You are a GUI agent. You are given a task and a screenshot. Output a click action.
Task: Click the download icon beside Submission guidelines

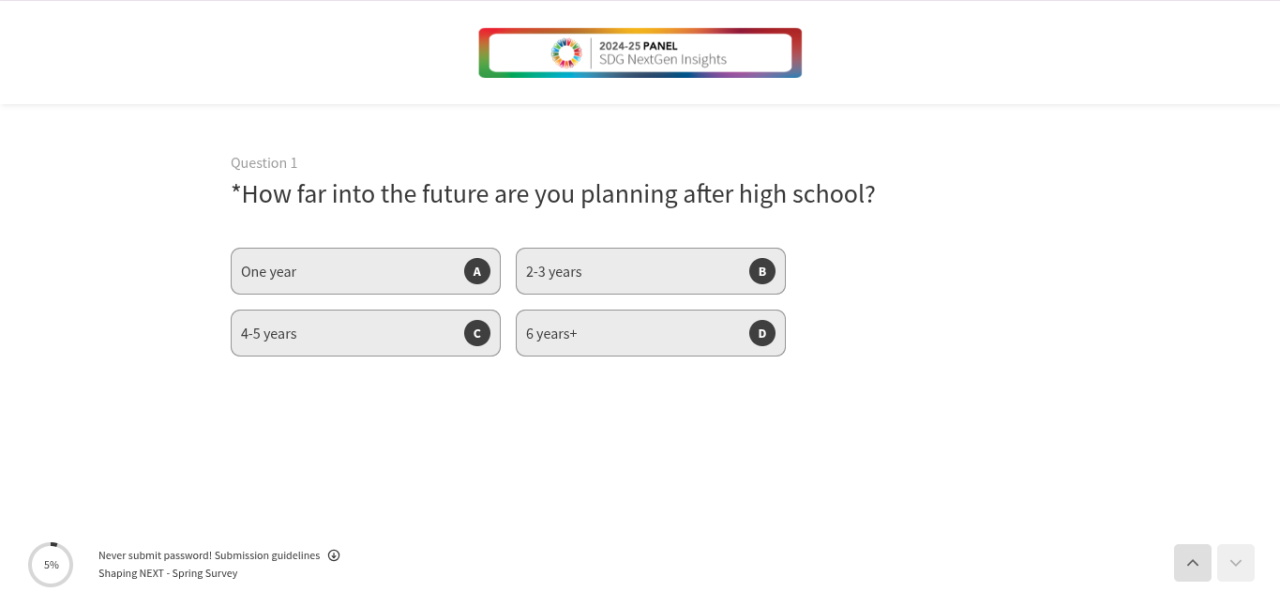(334, 556)
